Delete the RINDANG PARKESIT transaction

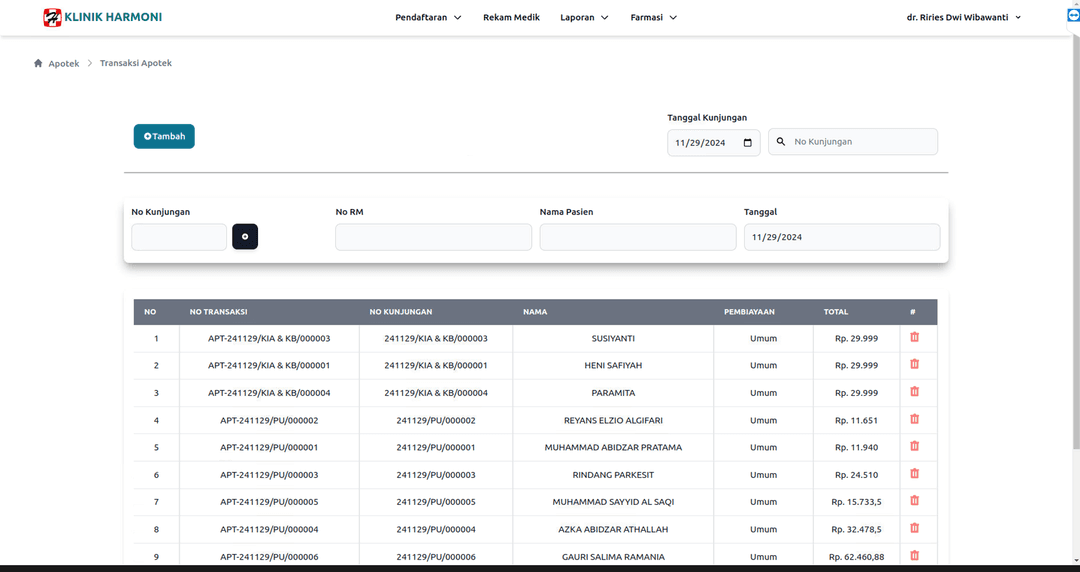tap(915, 473)
